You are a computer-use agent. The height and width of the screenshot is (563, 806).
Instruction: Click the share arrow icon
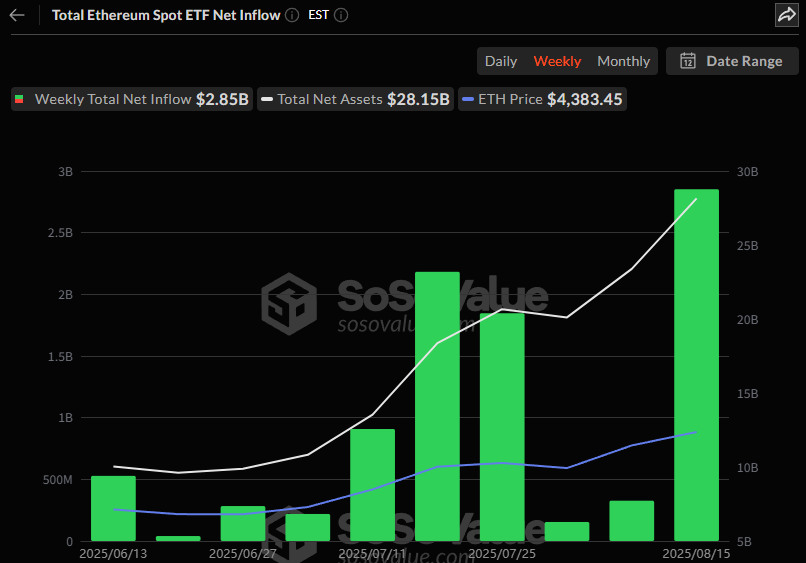point(786,15)
